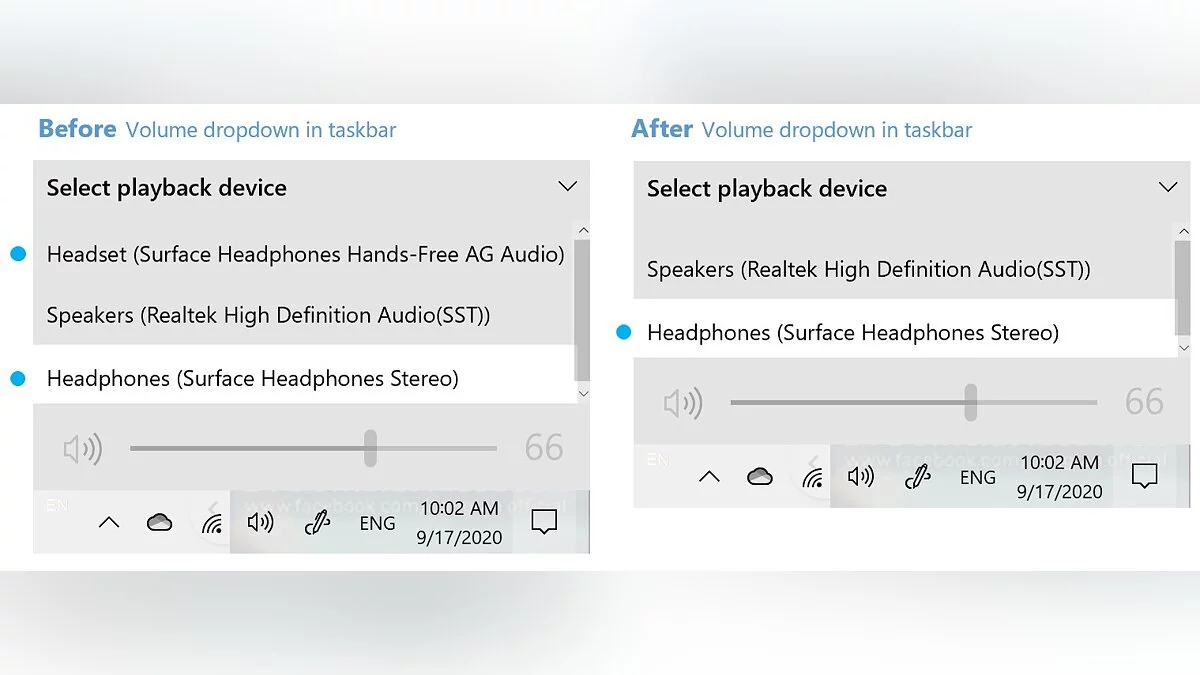Click the 'After' heading text
The height and width of the screenshot is (675, 1200).
point(662,129)
